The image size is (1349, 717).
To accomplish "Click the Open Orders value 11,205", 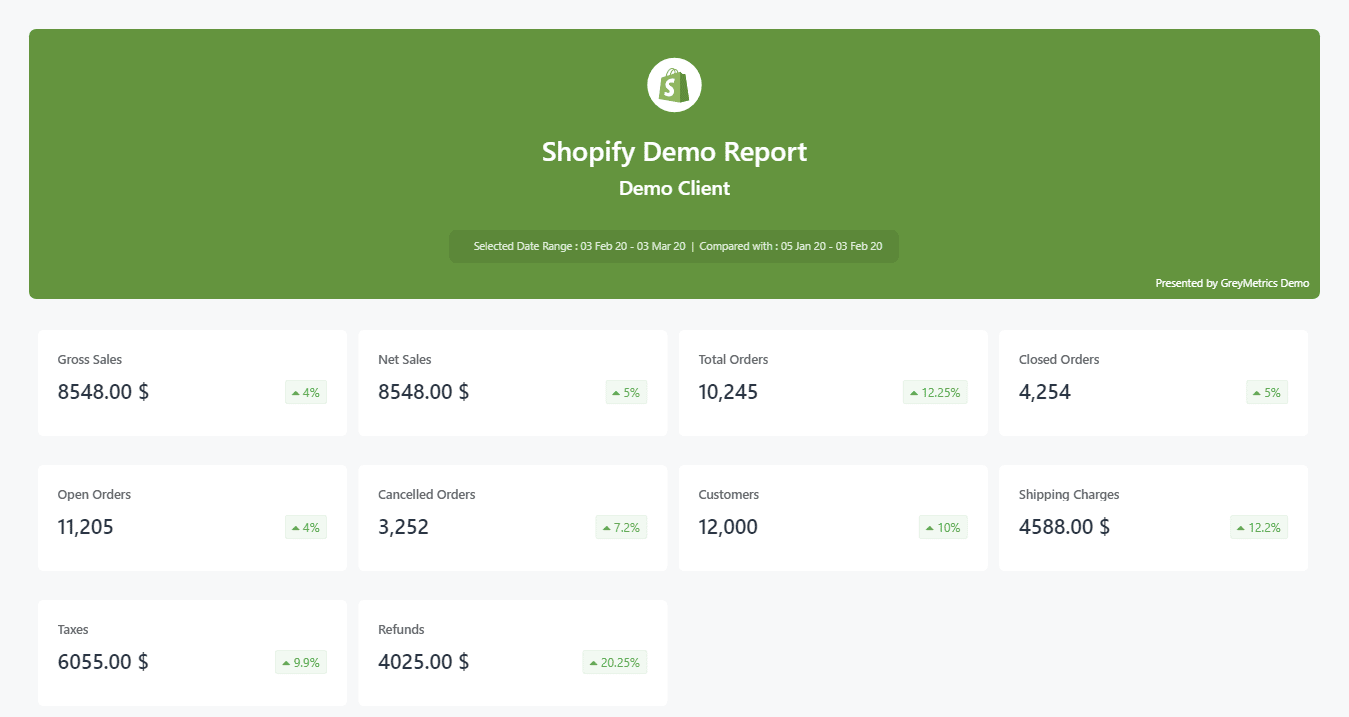I will point(86,527).
